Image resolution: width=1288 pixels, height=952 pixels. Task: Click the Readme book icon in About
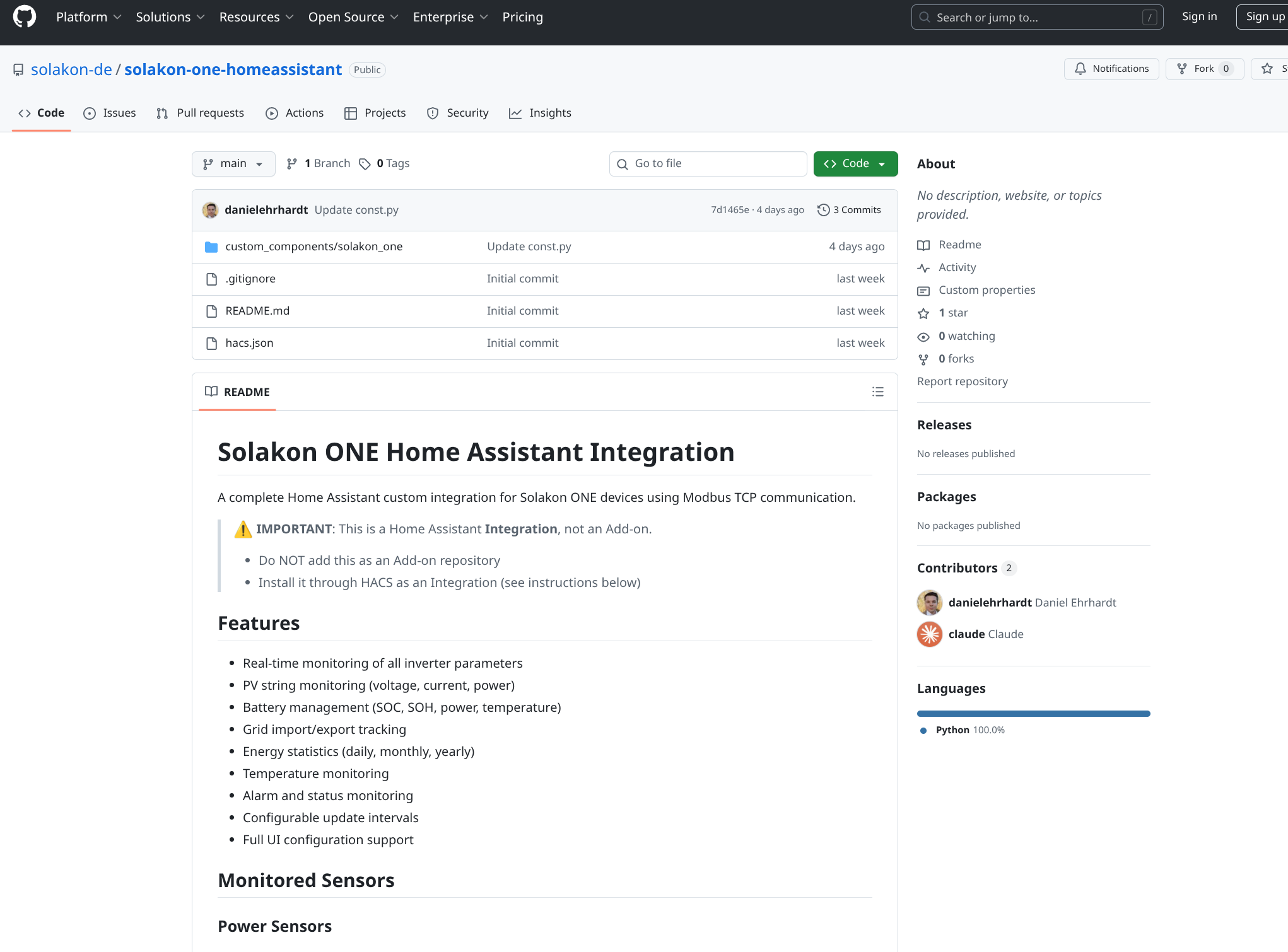pos(923,245)
